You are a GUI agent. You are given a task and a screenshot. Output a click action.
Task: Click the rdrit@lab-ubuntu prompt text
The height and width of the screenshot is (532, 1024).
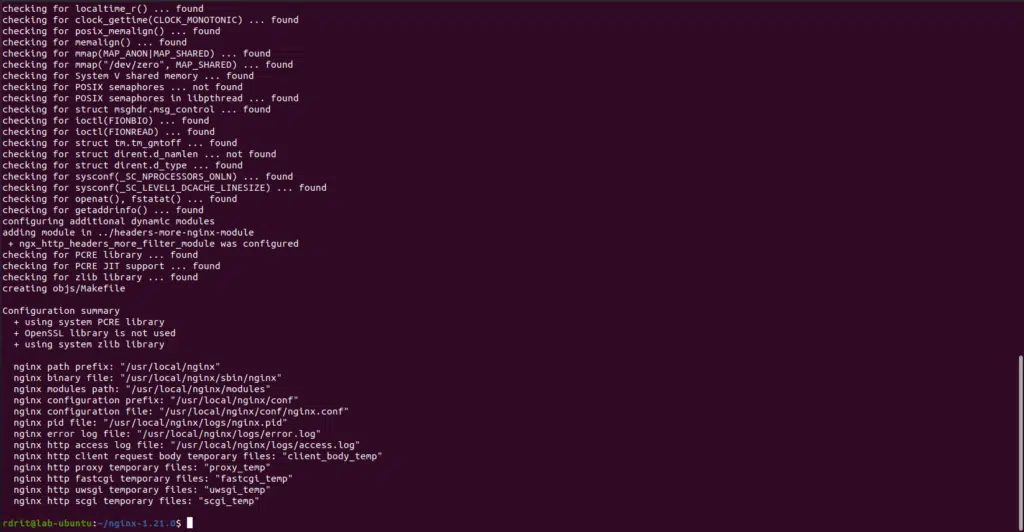pyautogui.click(x=48, y=524)
